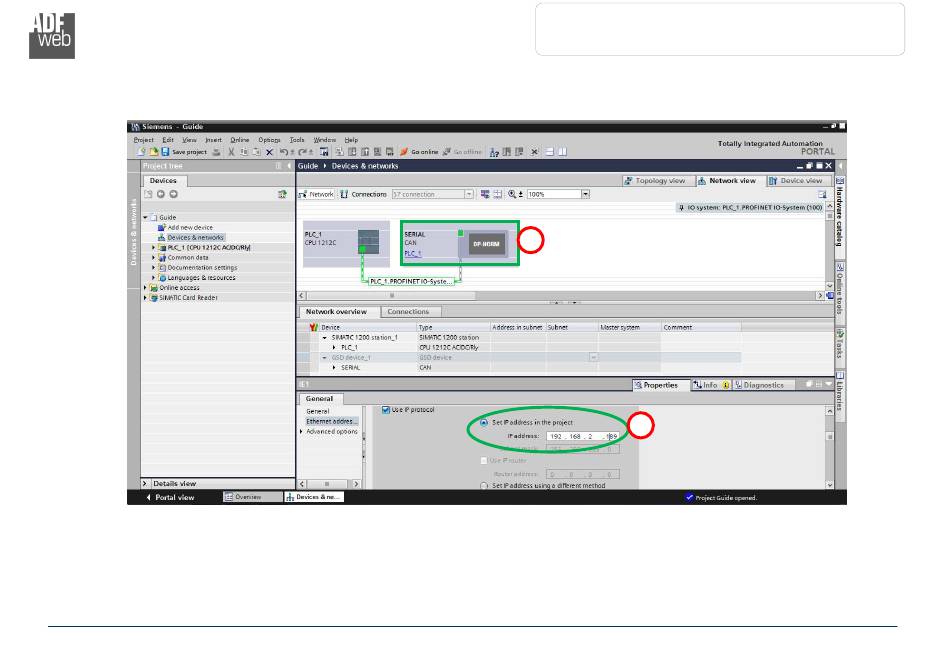950x659 pixels.
Task: Click the Redo arrow icon
Action: (x=302, y=151)
